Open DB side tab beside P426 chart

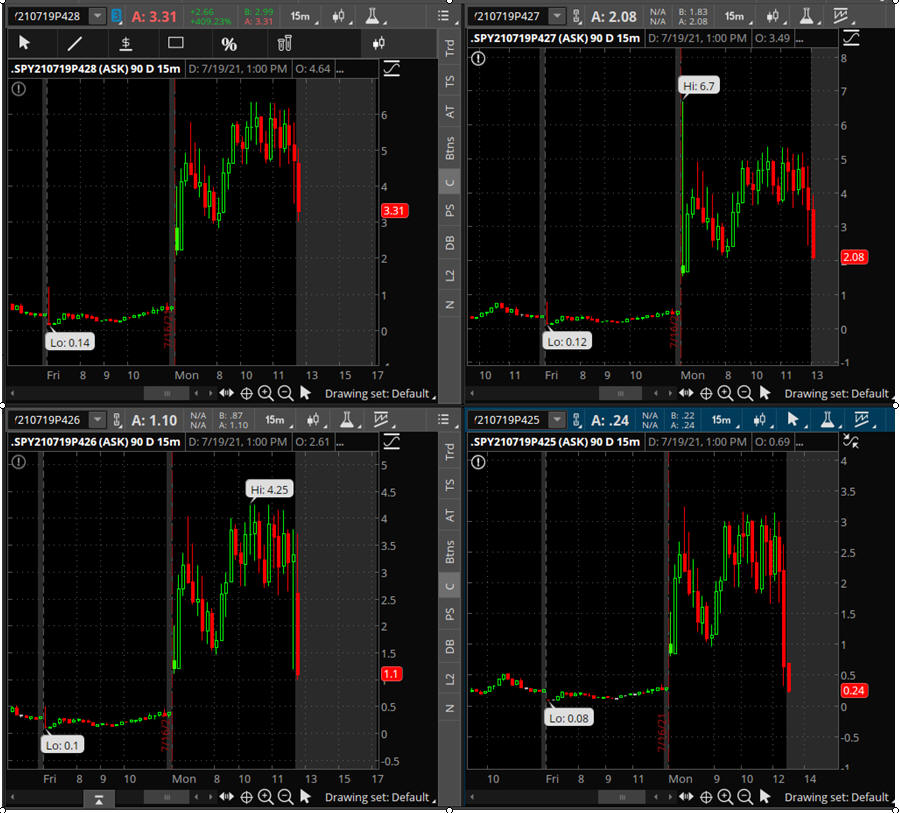pos(449,646)
